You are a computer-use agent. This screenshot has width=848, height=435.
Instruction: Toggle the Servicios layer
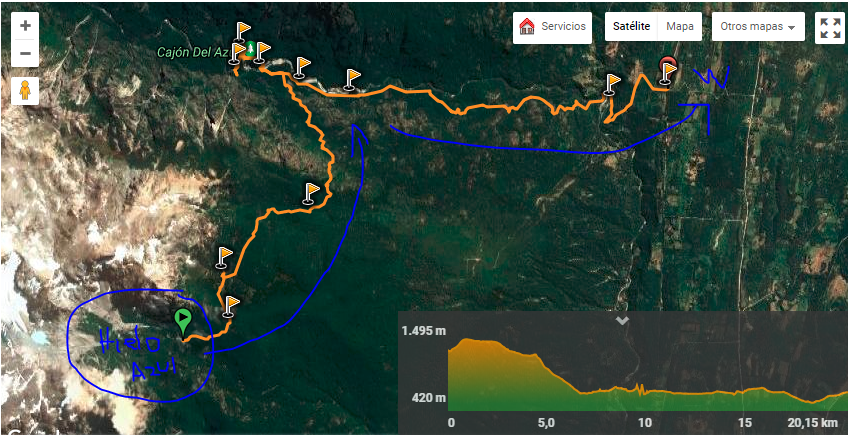[553, 27]
